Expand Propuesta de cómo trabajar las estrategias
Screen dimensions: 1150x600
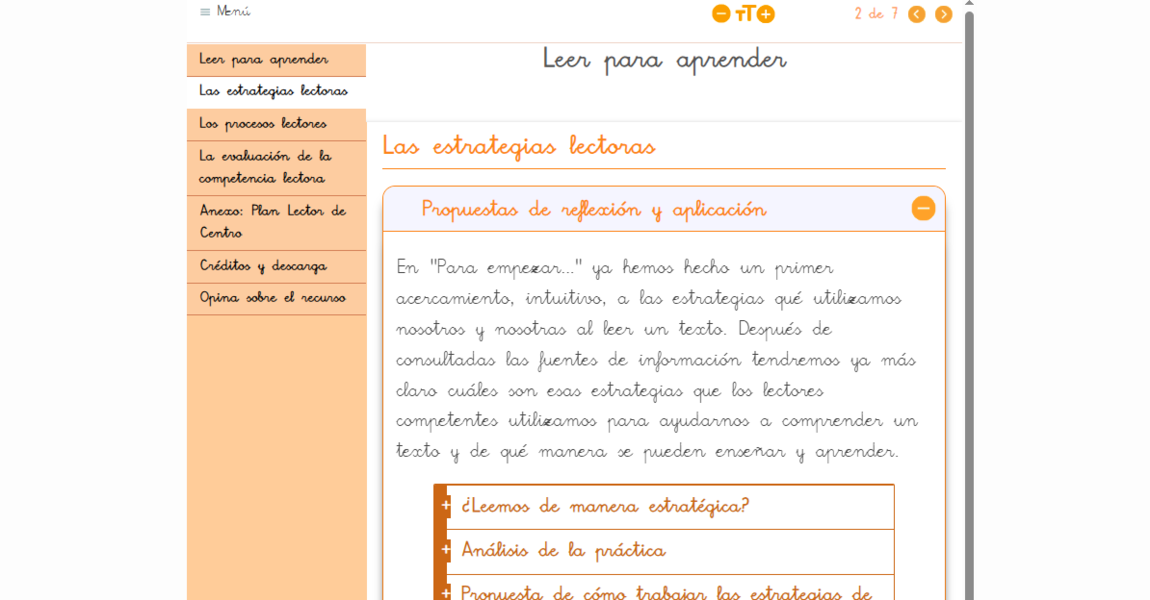pyautogui.click(x=445, y=592)
